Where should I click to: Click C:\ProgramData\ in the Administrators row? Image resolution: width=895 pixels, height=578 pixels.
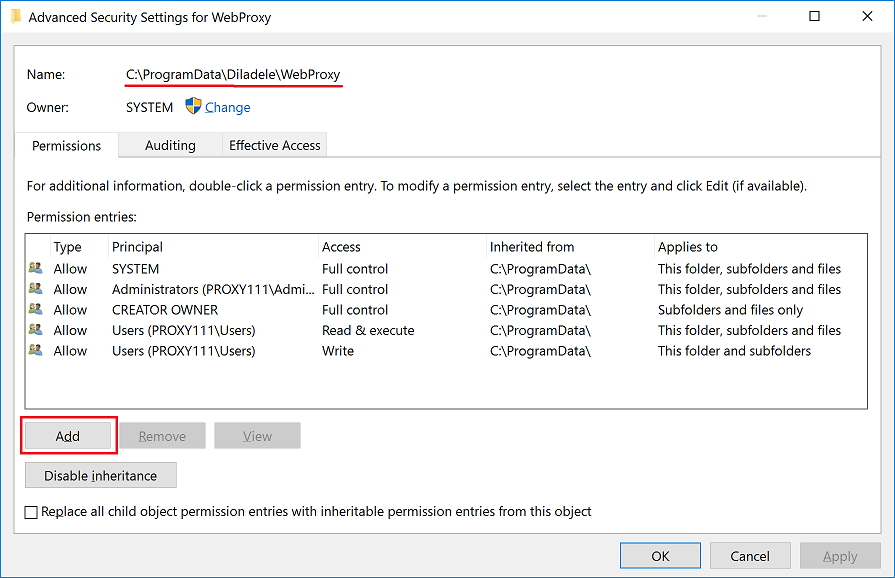tap(540, 289)
